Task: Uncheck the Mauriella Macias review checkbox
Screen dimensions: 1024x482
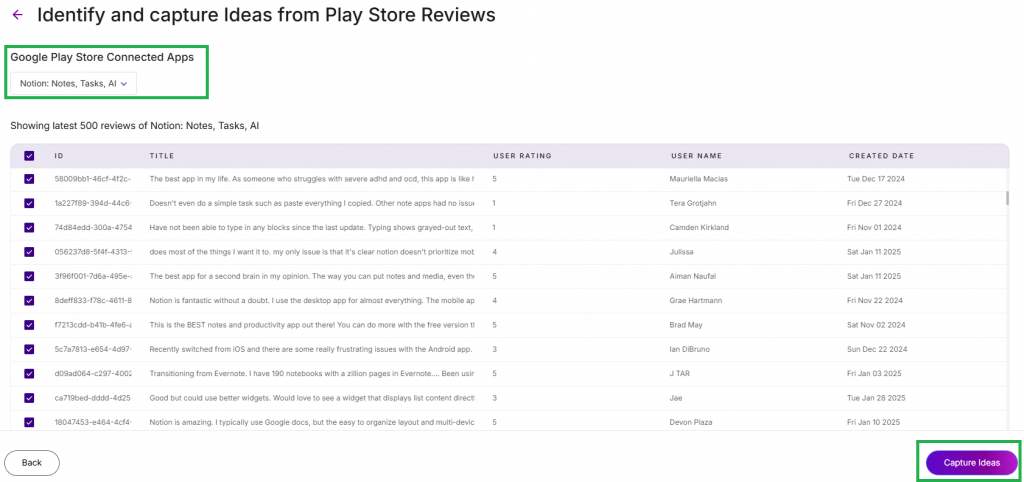Action: pos(29,179)
